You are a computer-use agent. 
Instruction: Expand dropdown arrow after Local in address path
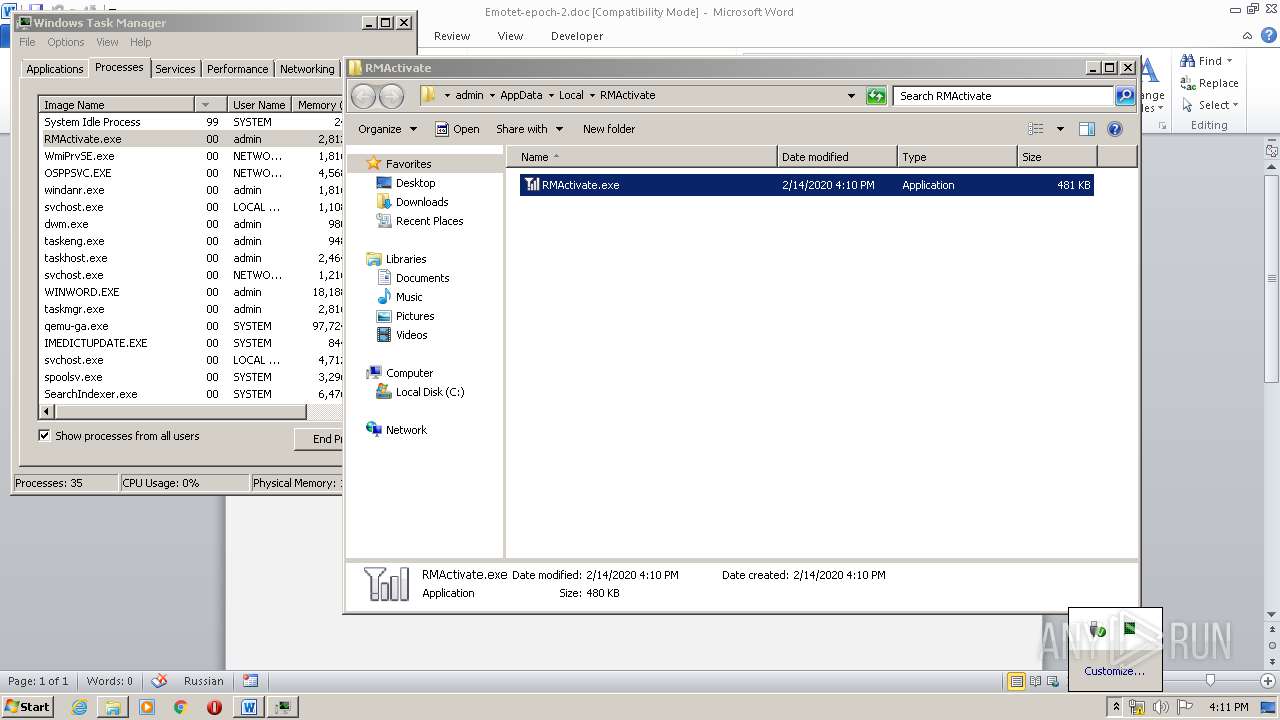pos(592,96)
